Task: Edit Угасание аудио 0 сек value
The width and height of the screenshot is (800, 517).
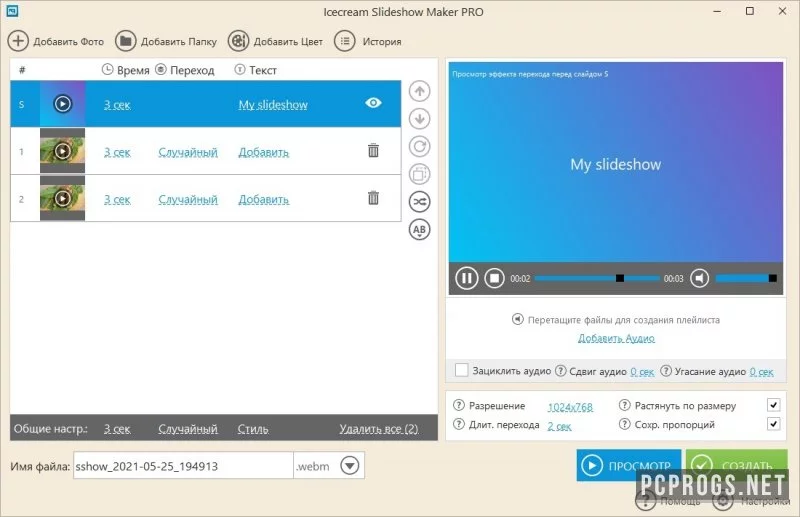Action: pos(761,372)
